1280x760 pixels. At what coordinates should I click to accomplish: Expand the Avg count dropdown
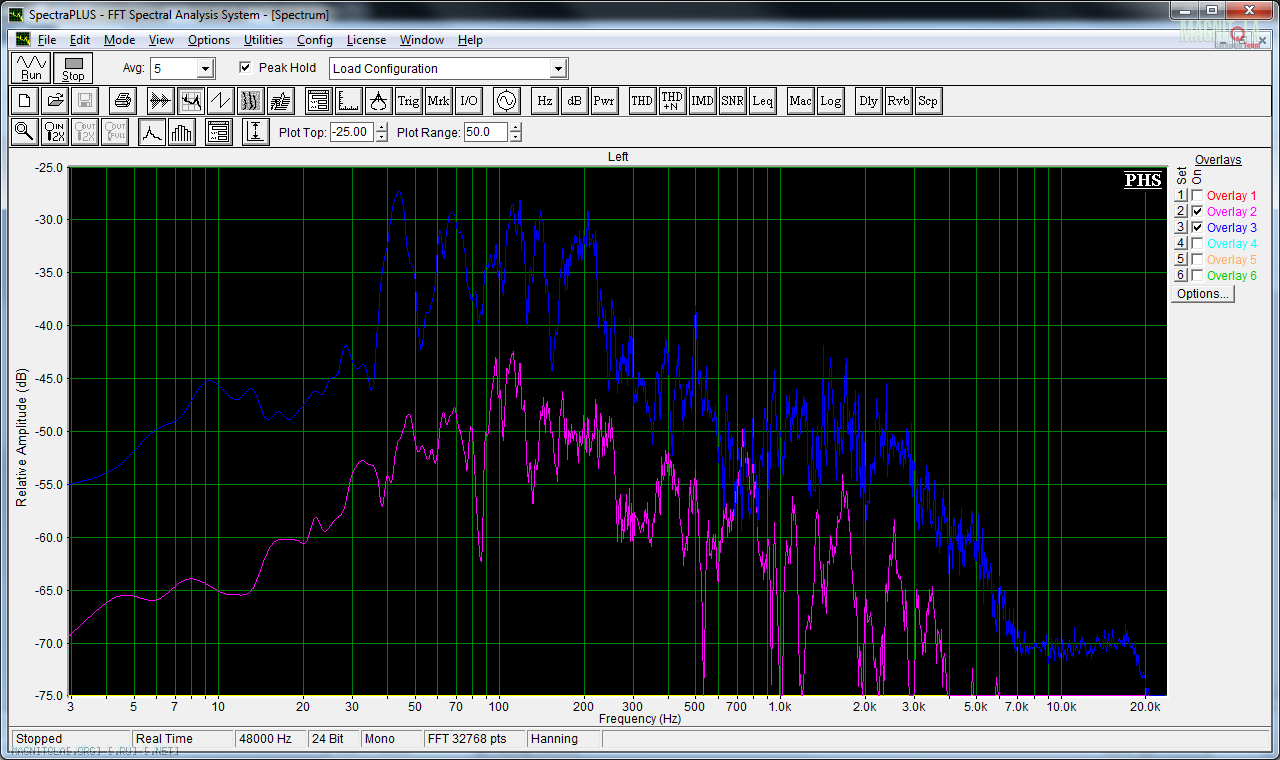pyautogui.click(x=205, y=69)
